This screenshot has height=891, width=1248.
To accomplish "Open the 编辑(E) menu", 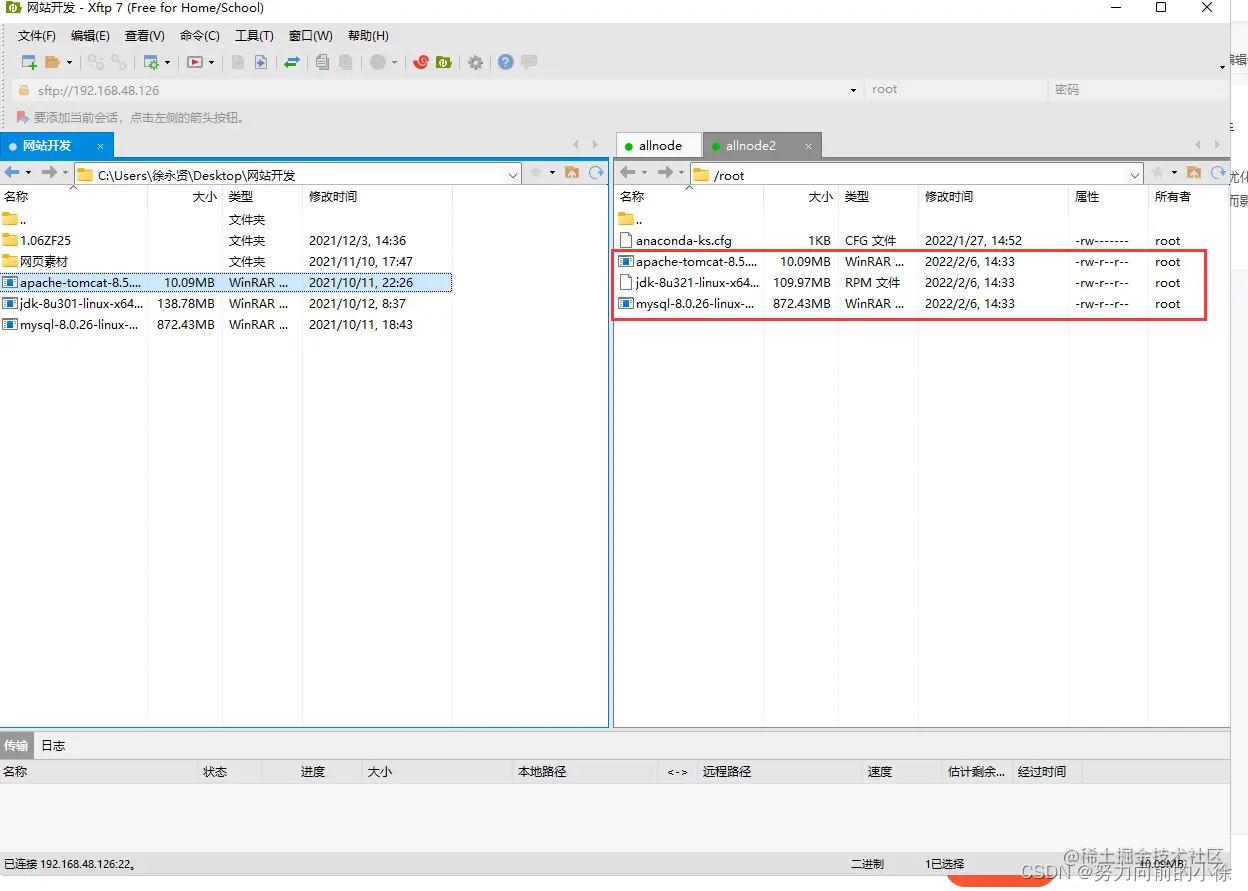I will point(90,35).
